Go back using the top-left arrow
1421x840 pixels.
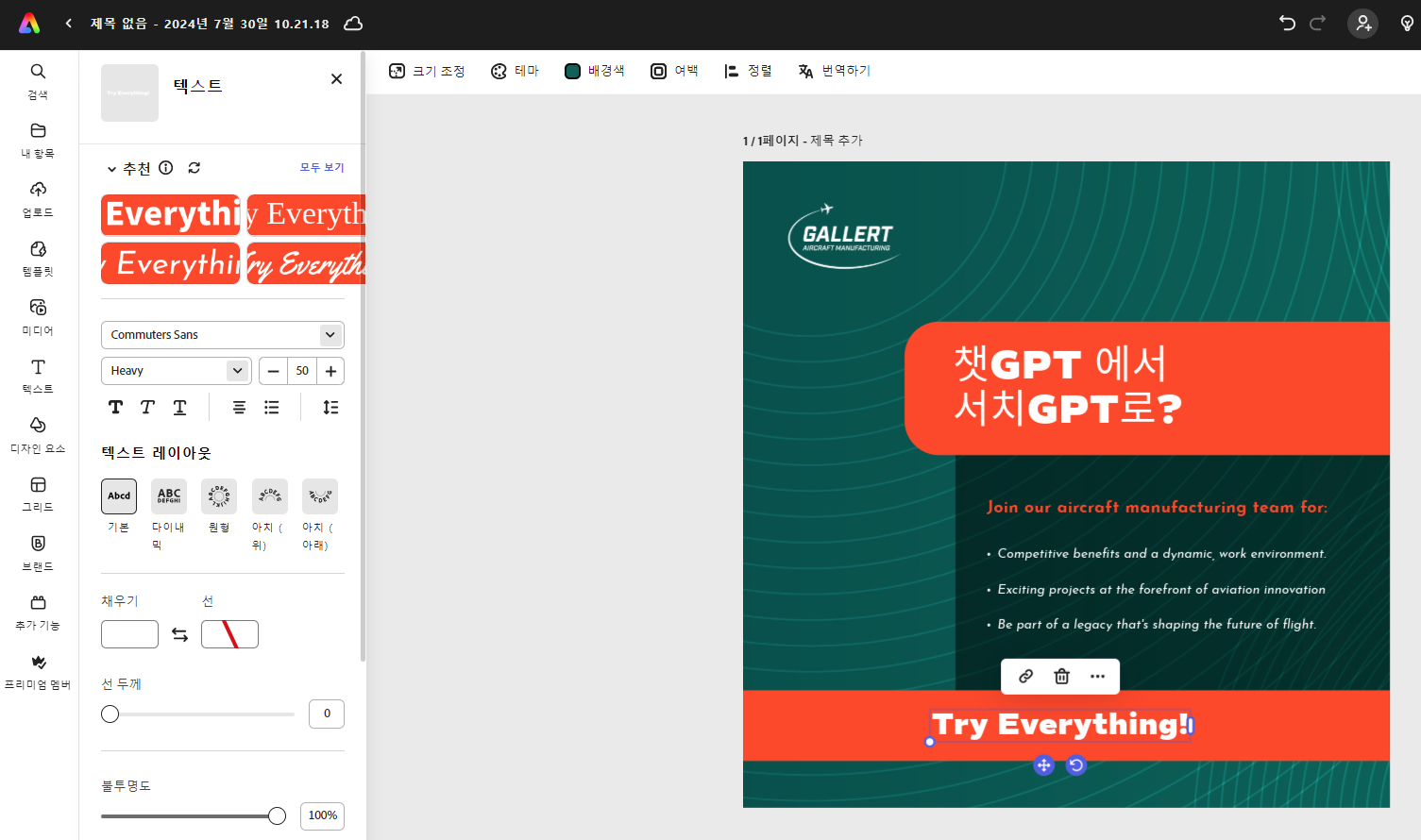click(x=69, y=24)
